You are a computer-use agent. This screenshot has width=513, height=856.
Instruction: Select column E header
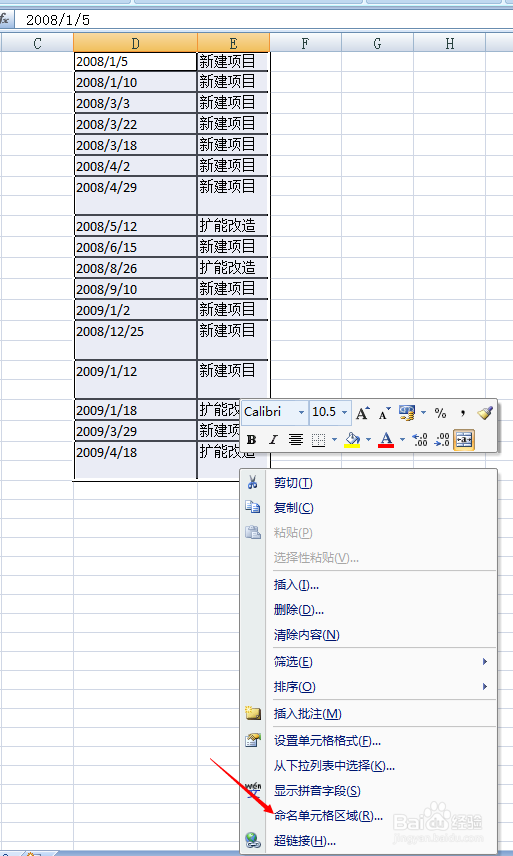[234, 43]
